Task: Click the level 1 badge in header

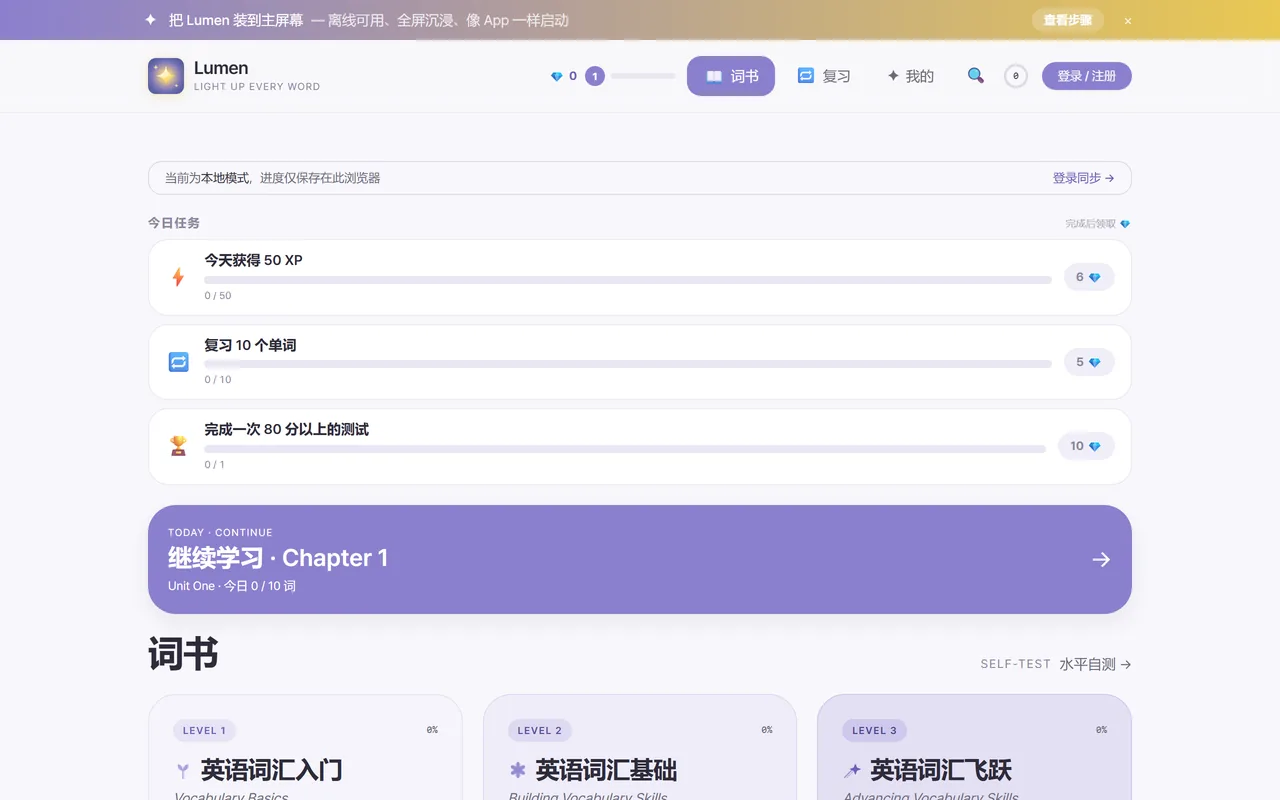Action: click(x=595, y=76)
